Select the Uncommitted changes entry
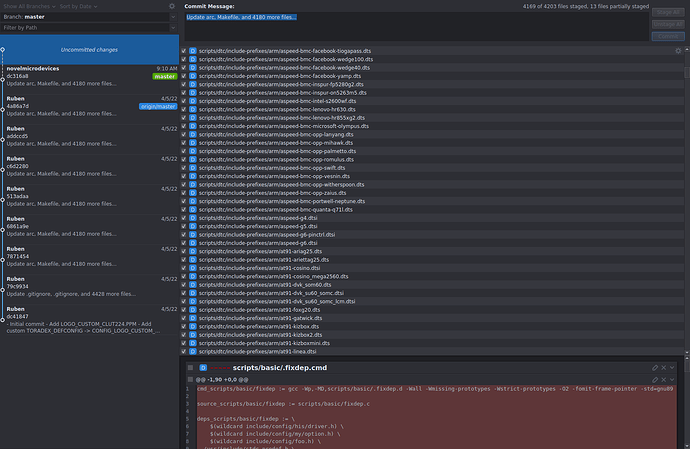690x449 pixels. pyautogui.click(x=89, y=50)
